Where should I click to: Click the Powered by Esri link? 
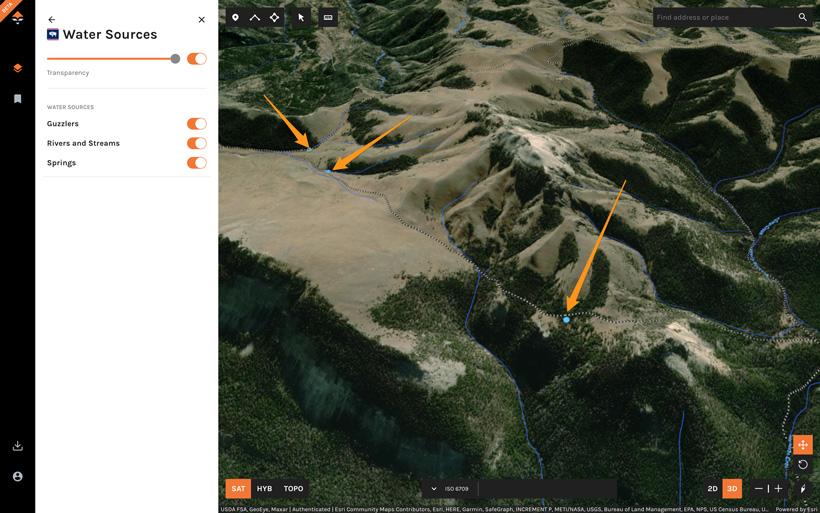[x=794, y=509]
